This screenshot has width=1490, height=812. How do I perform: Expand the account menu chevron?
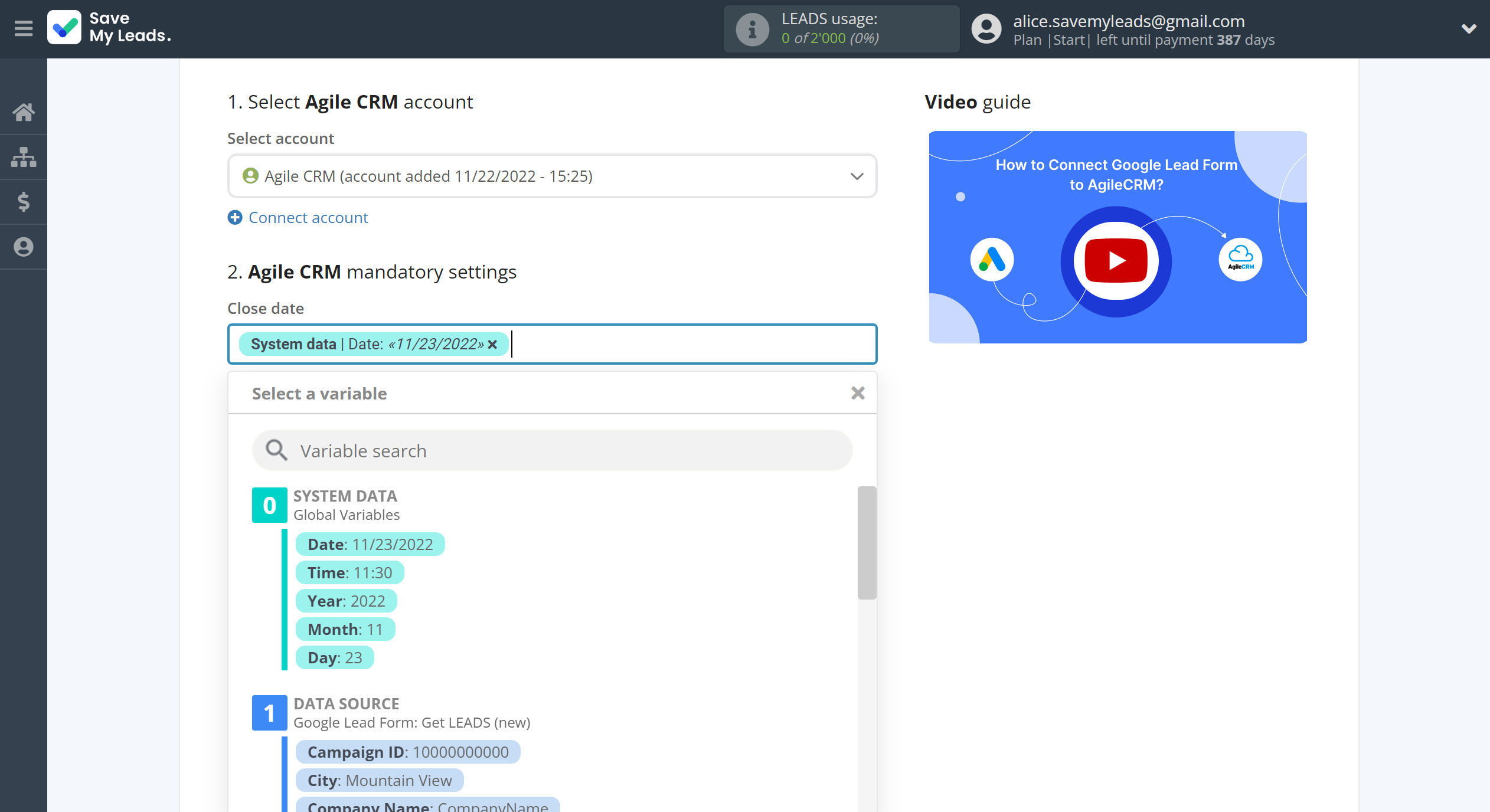click(x=1469, y=29)
